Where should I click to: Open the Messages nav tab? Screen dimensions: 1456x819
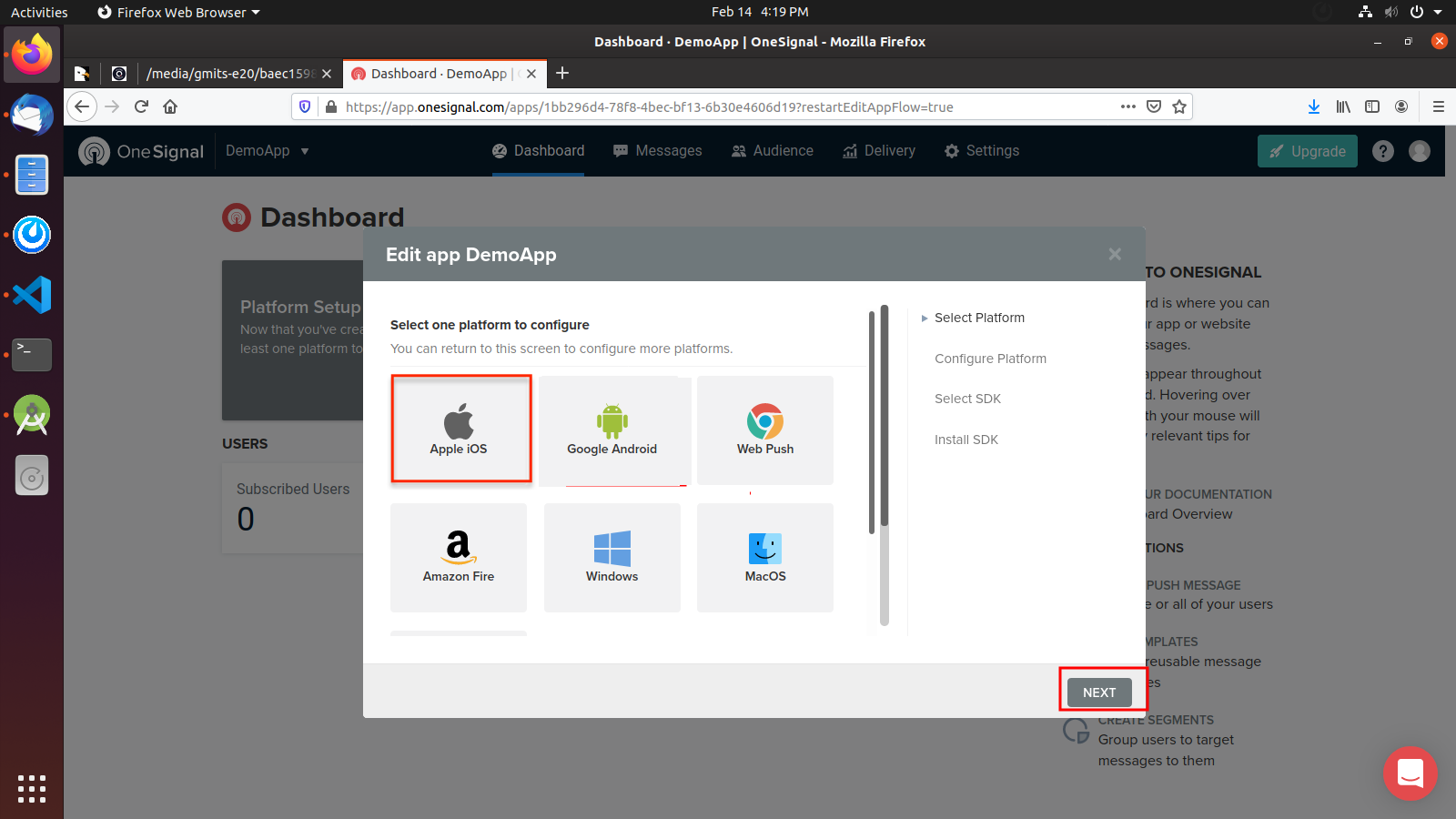point(658,151)
